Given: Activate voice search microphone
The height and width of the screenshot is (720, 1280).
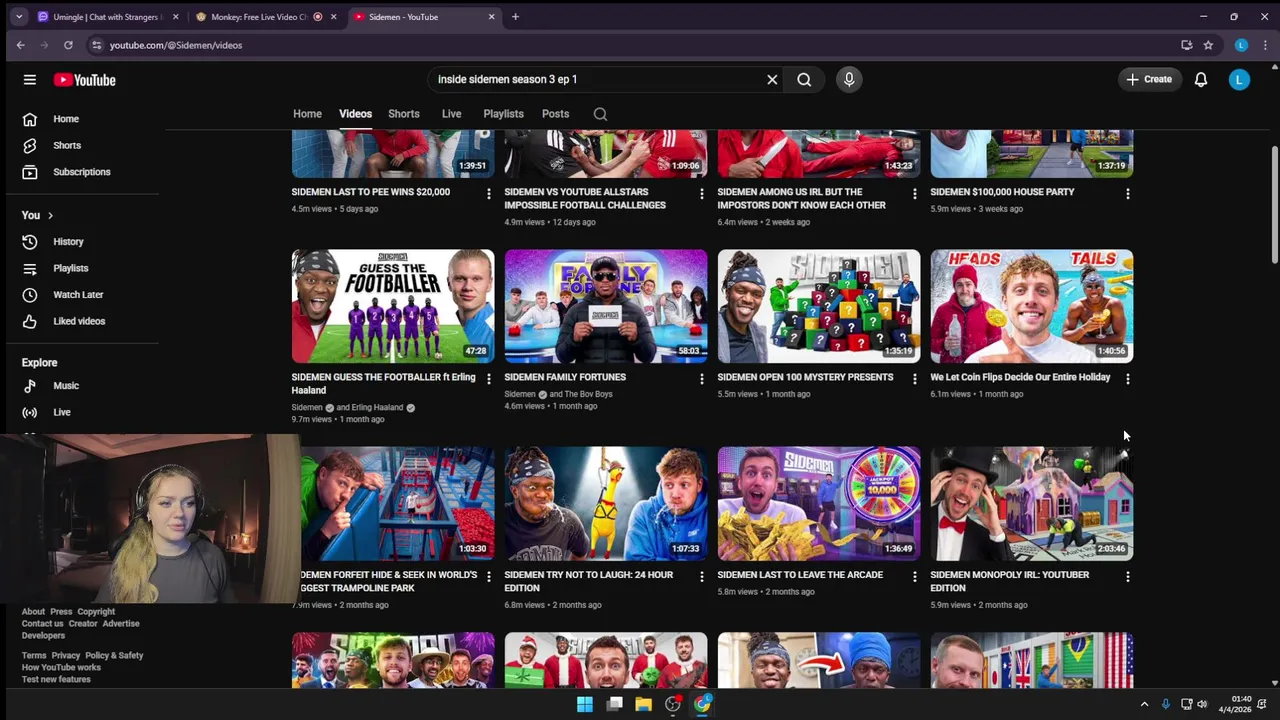Looking at the screenshot, I should point(849,80).
